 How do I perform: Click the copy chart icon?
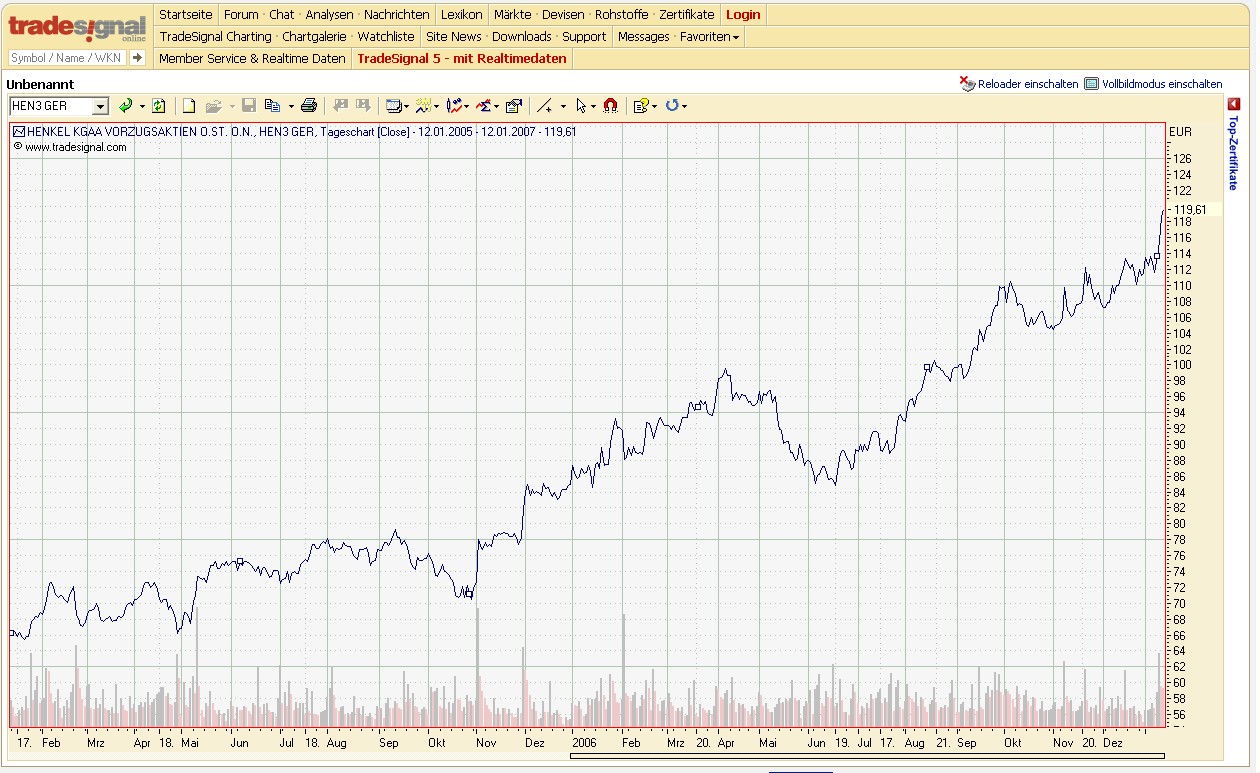coord(272,106)
